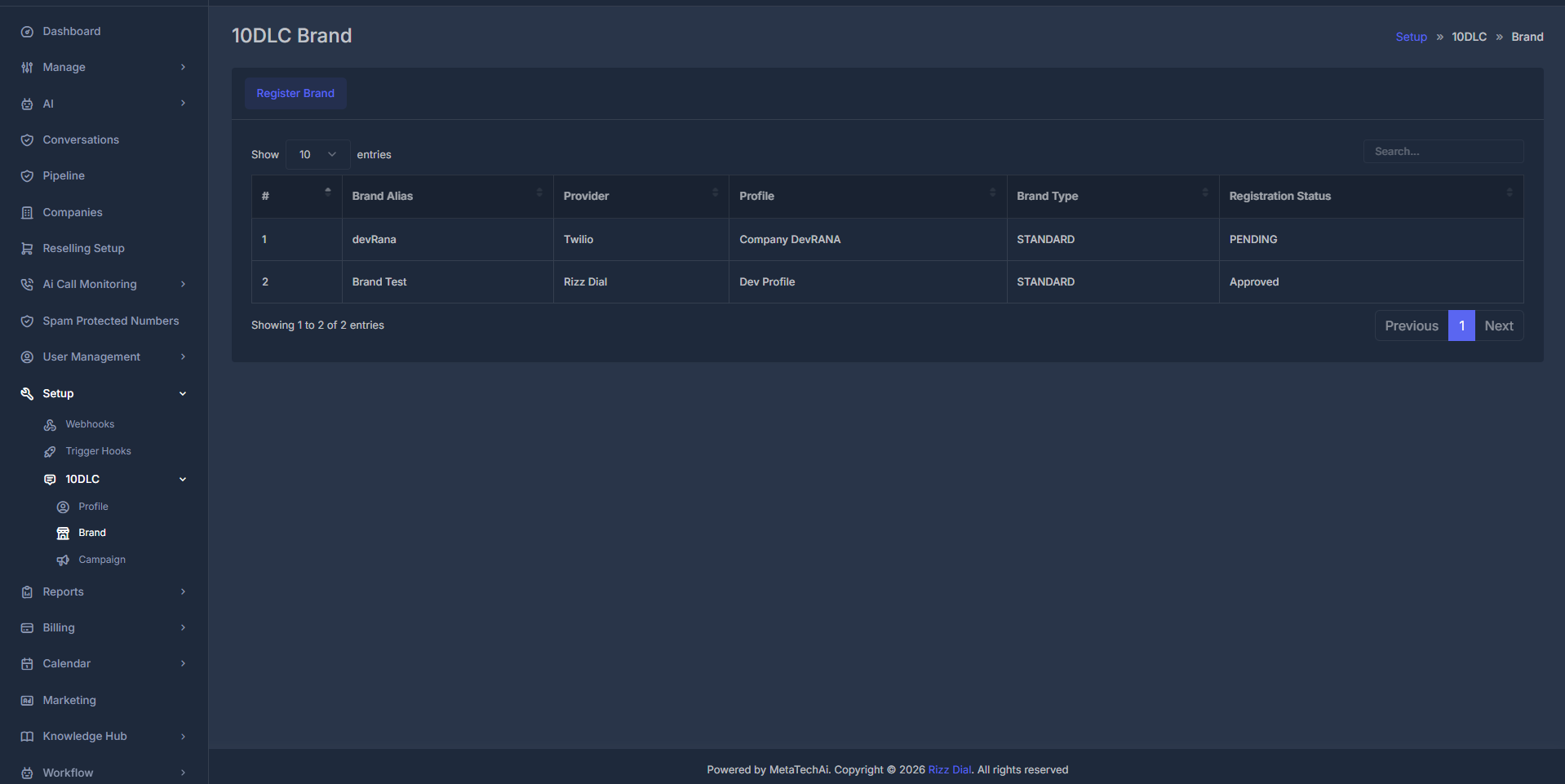Image resolution: width=1565 pixels, height=784 pixels.
Task: Follow the Rizz Dial footer link
Action: (949, 769)
